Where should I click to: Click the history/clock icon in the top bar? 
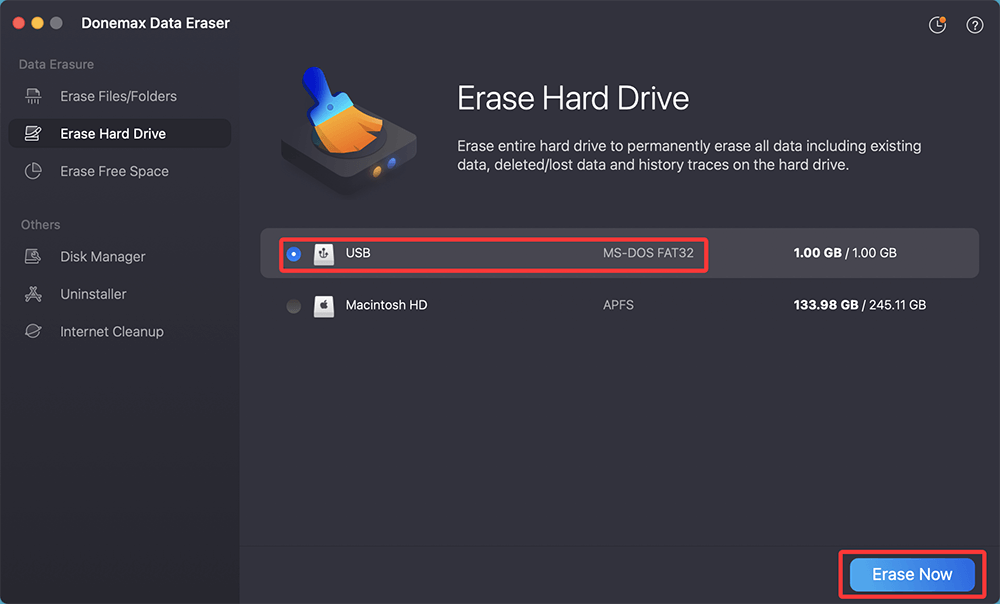pyautogui.click(x=937, y=24)
